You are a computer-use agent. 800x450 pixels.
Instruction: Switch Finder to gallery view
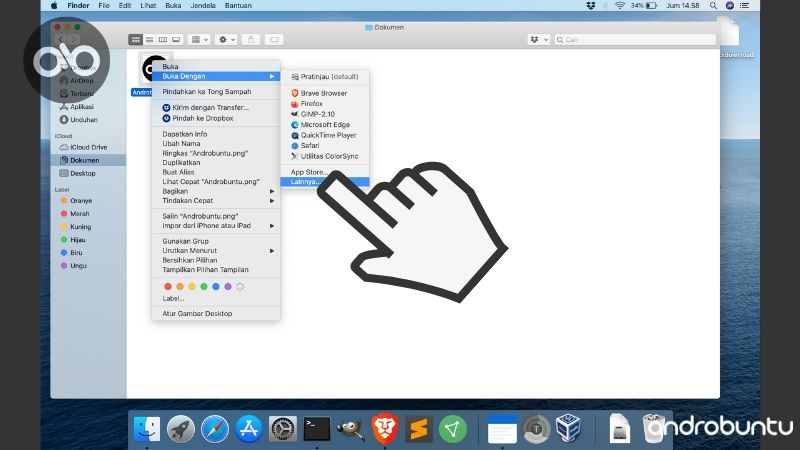pyautogui.click(x=176, y=40)
